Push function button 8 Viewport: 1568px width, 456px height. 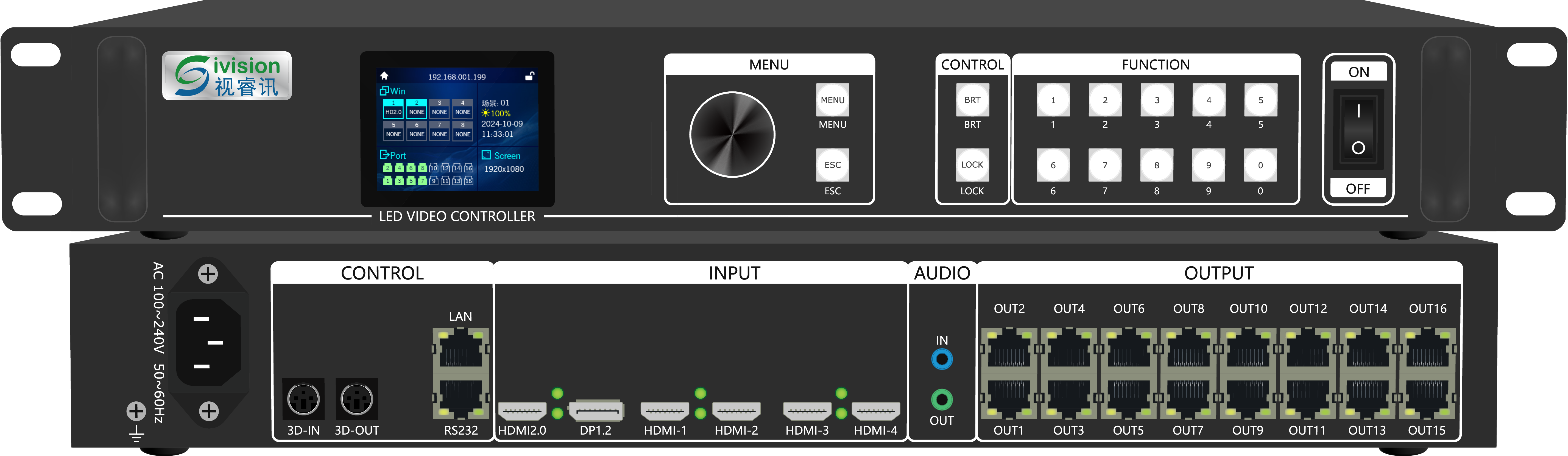point(1157,165)
